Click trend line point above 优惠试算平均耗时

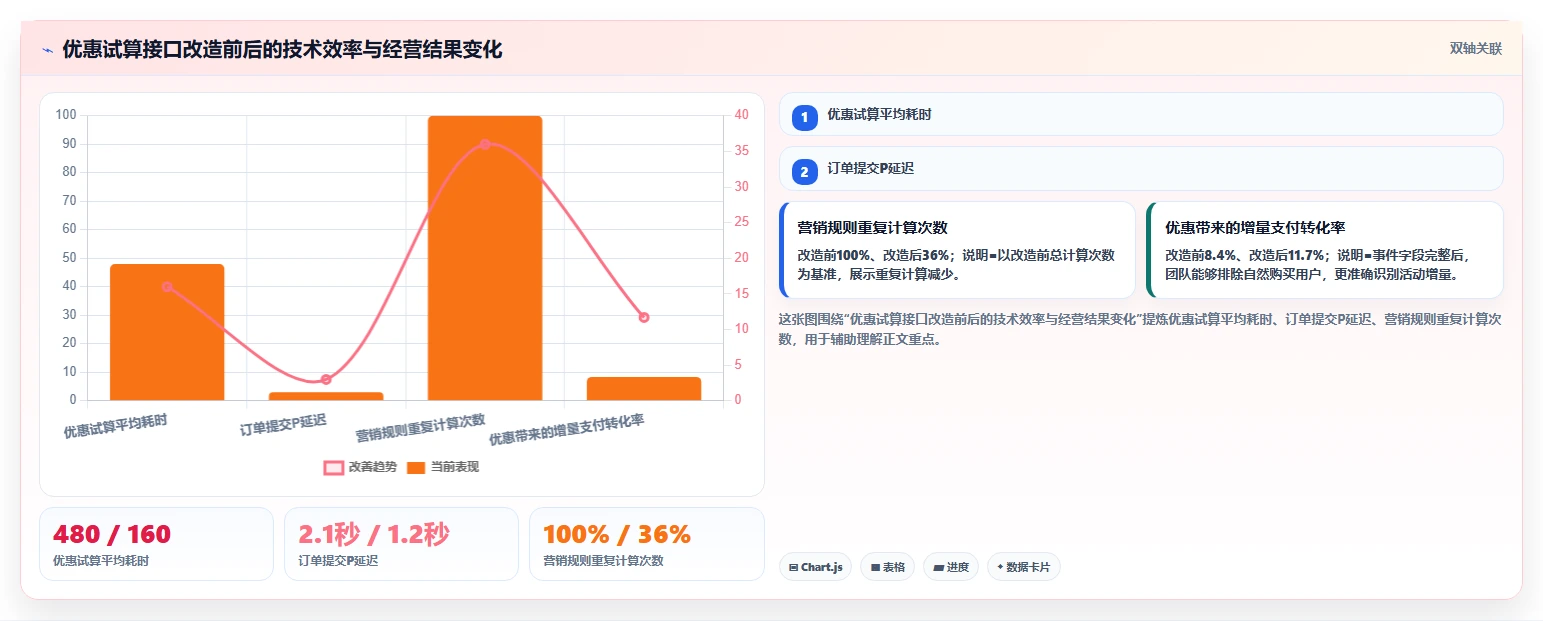167,287
